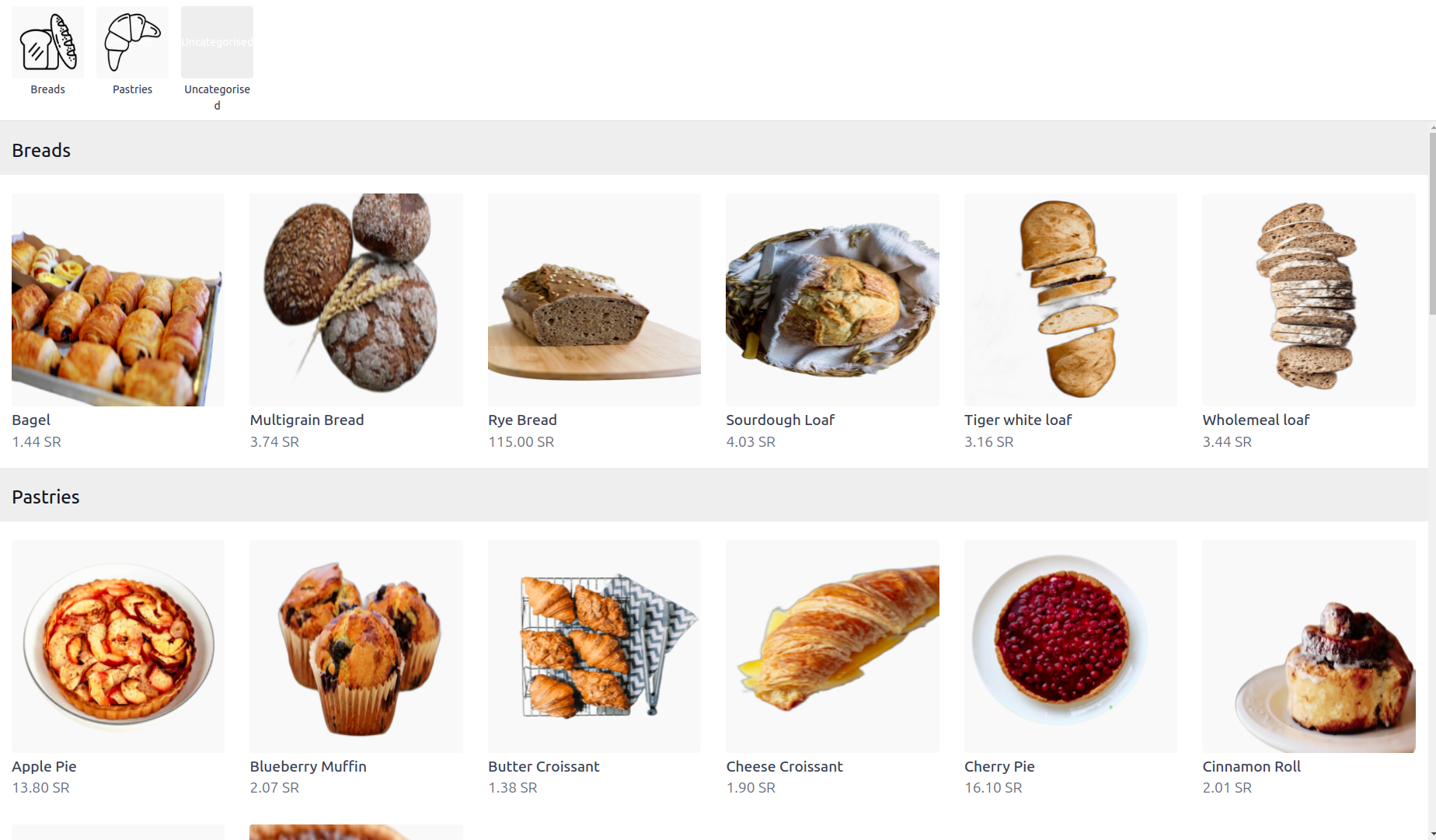Select the Cherry Pie product image

1071,647
